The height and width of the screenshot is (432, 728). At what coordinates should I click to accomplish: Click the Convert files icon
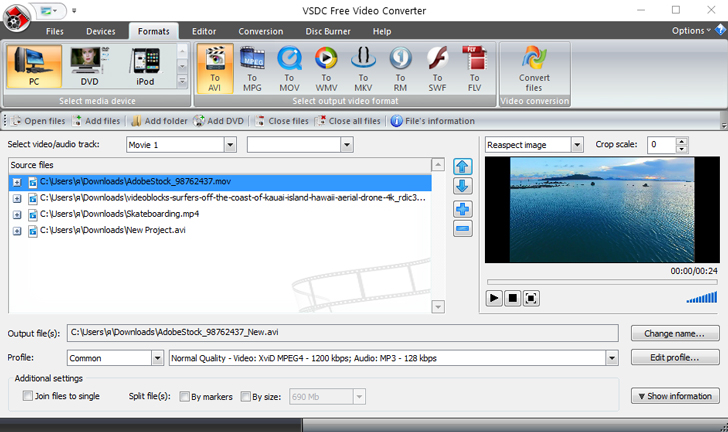(534, 67)
